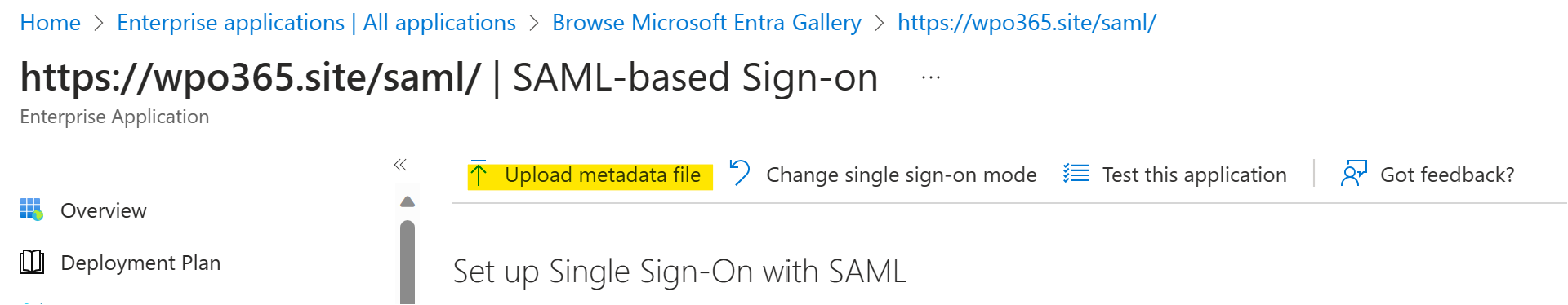
Task: Click Got feedback? toolbar item
Action: pyautogui.click(x=1428, y=175)
